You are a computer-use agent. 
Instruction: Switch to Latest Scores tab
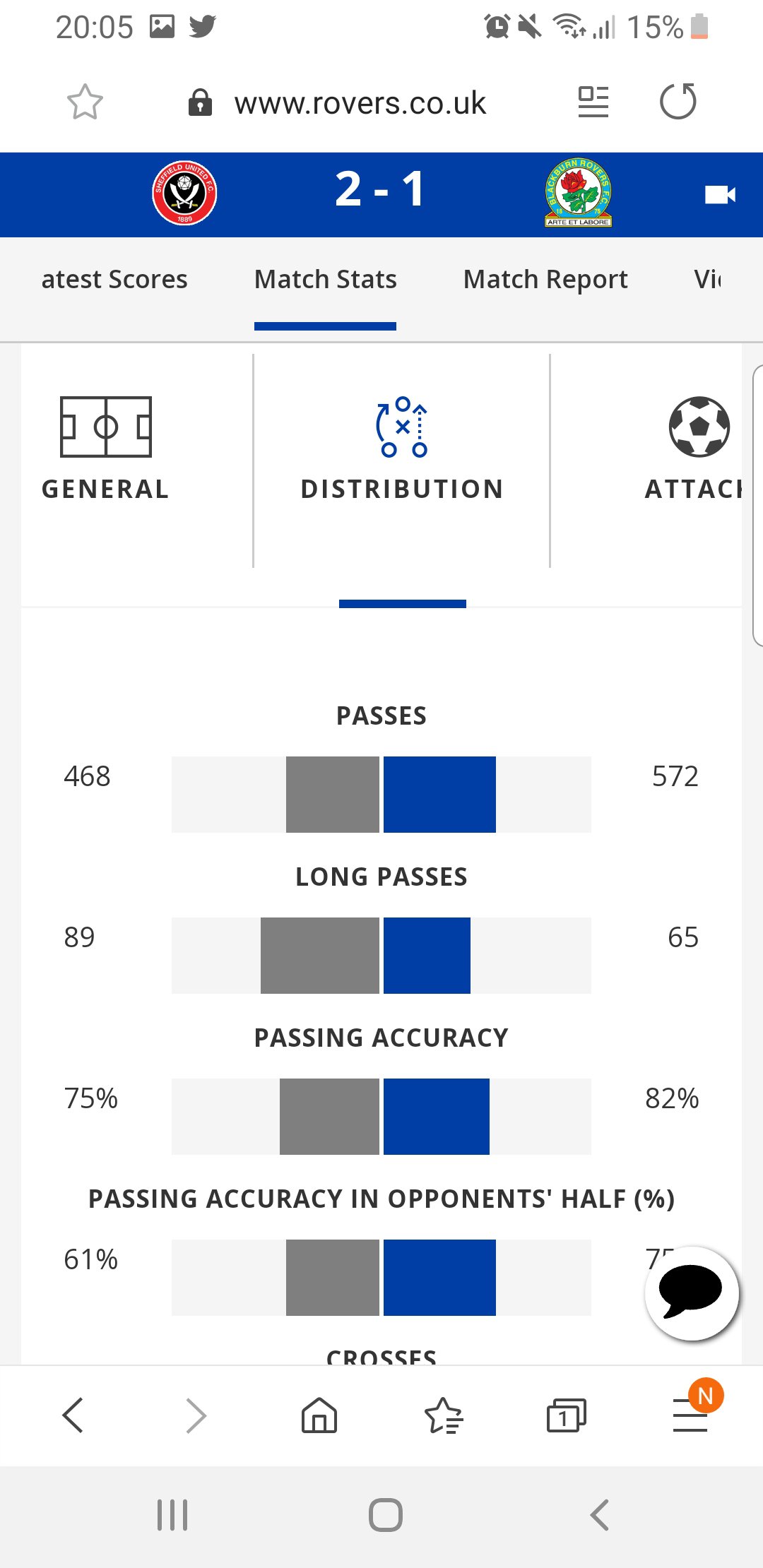pos(114,280)
